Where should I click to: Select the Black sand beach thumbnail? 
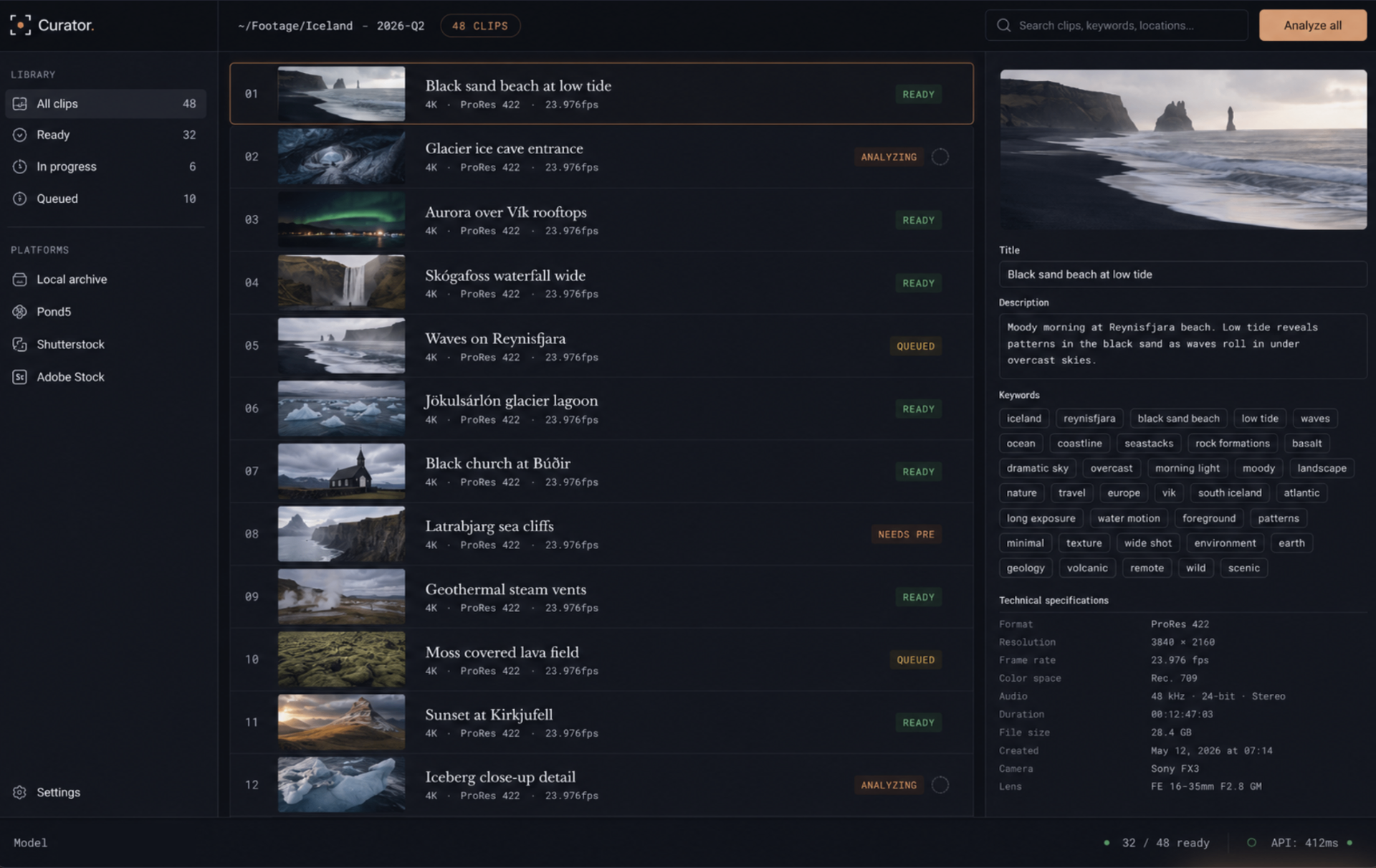click(x=341, y=94)
